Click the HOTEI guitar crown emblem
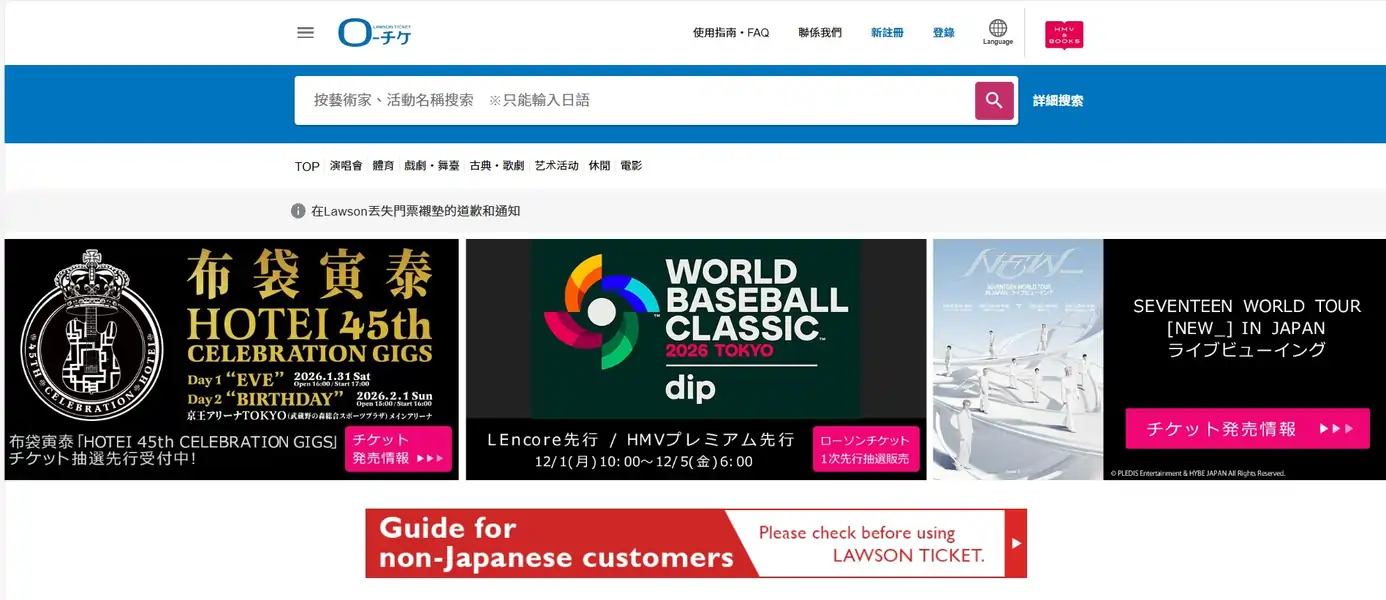 click(92, 334)
